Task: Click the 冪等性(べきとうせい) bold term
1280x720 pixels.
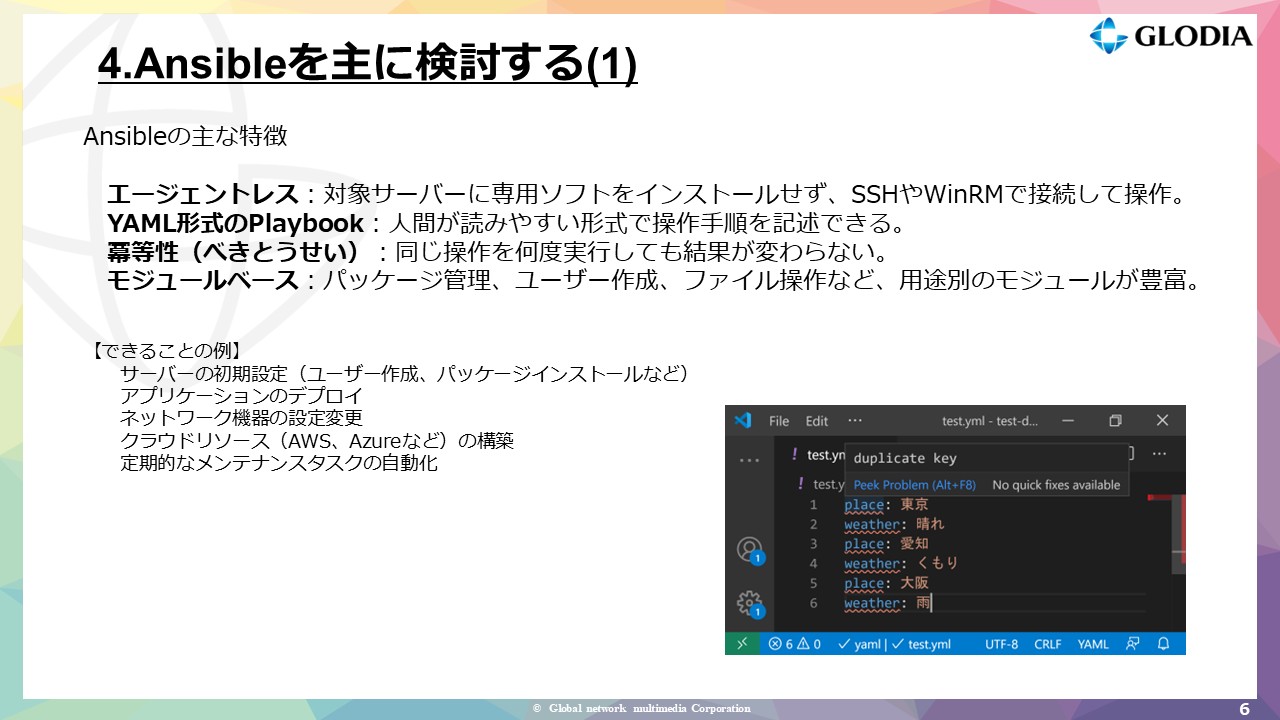Action: pos(234,251)
